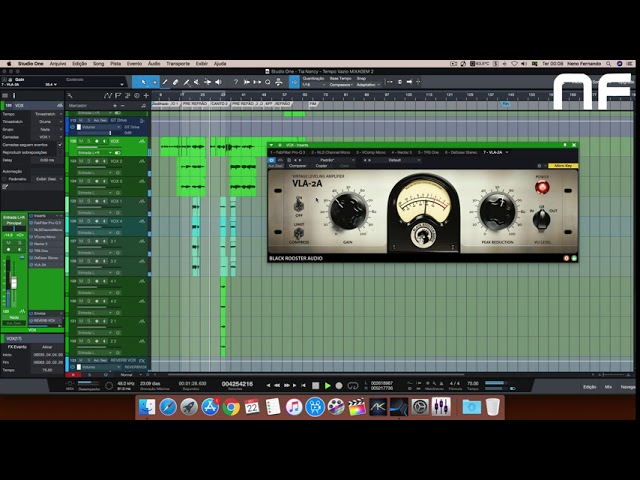Screen dimensions: 640x480
Task: Select the Listen speaker tool
Action: click(218, 82)
